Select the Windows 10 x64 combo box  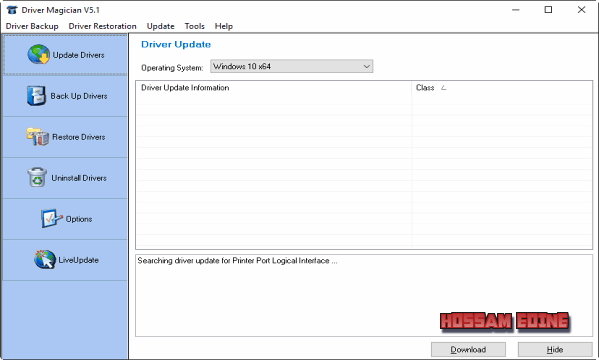[x=291, y=66]
